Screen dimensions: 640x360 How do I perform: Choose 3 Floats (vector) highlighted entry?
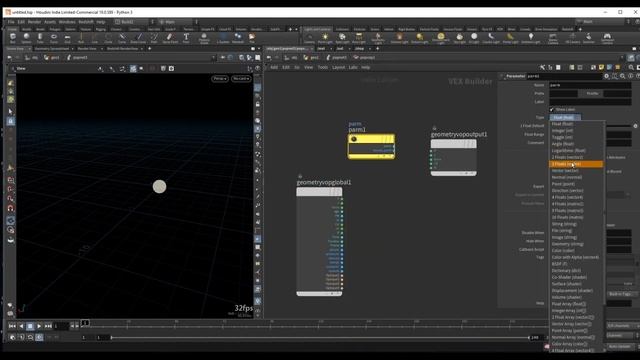[x=576, y=164]
